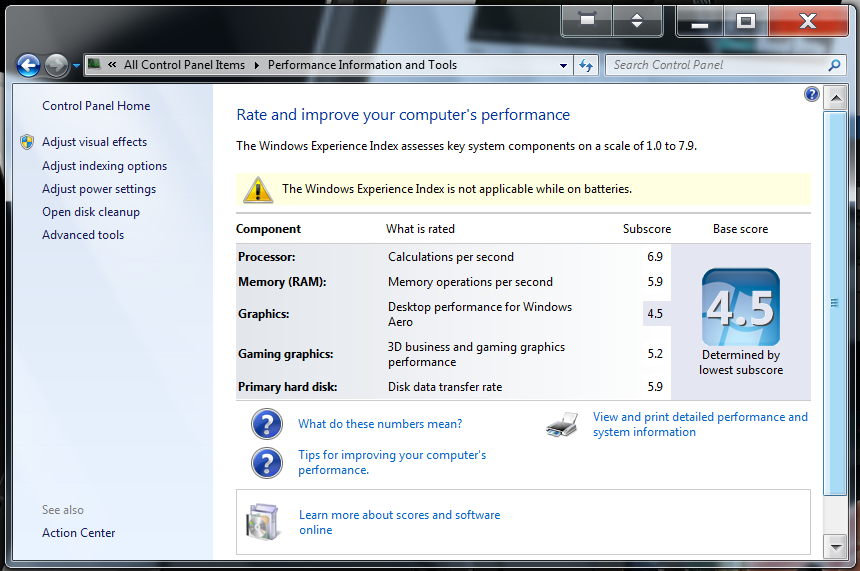
Task: Open help with the blue question icon
Action: [x=812, y=94]
